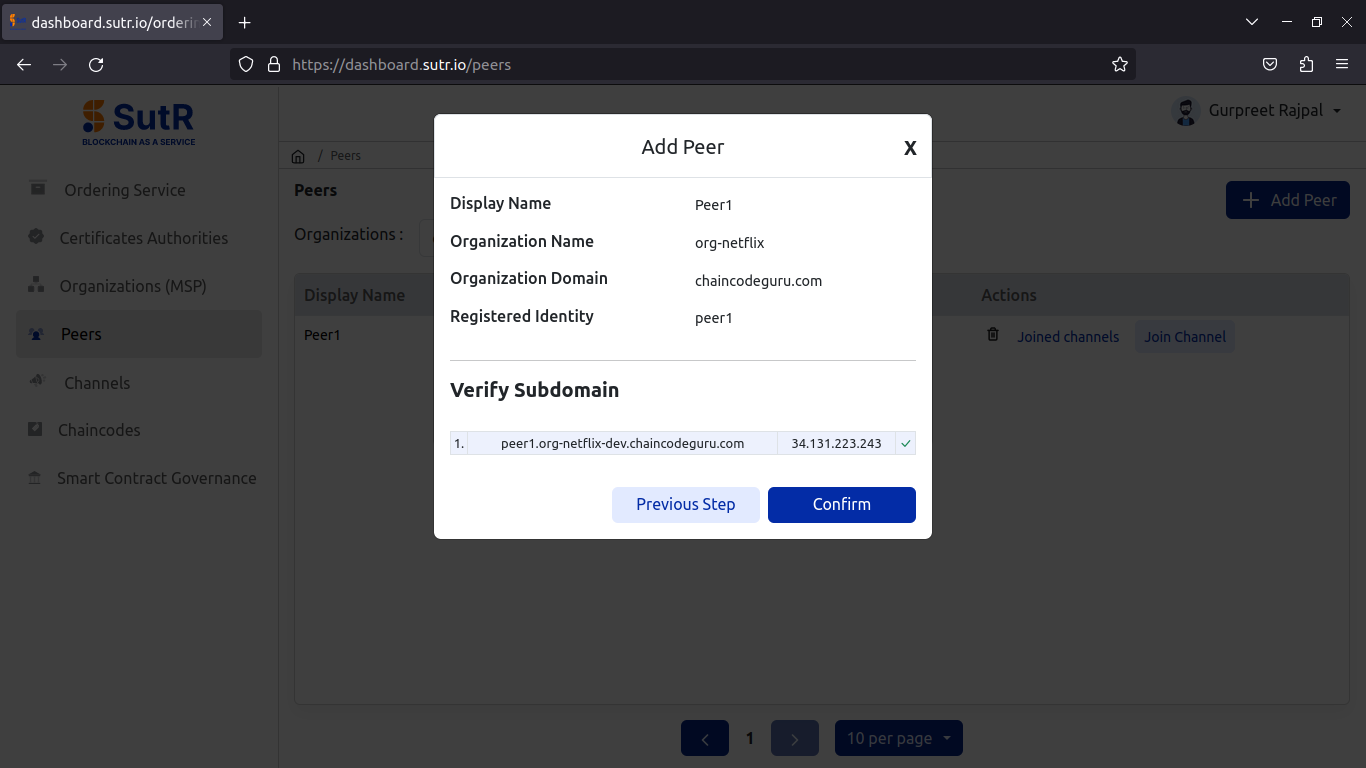Click the Channels sidebar icon

(x=38, y=381)
